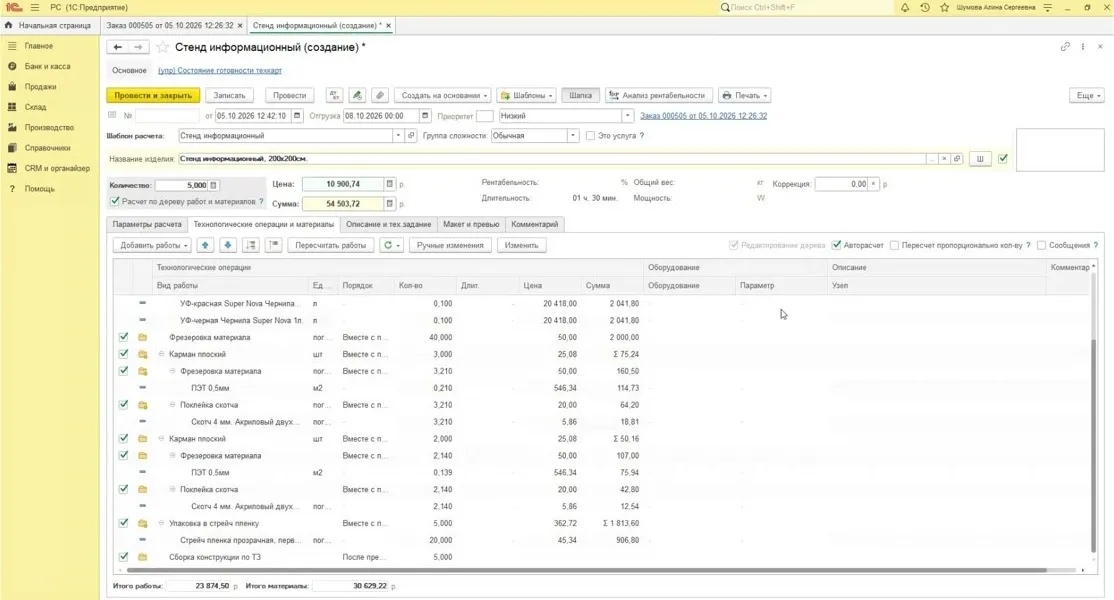Move row down with blue arrow

(x=227, y=245)
